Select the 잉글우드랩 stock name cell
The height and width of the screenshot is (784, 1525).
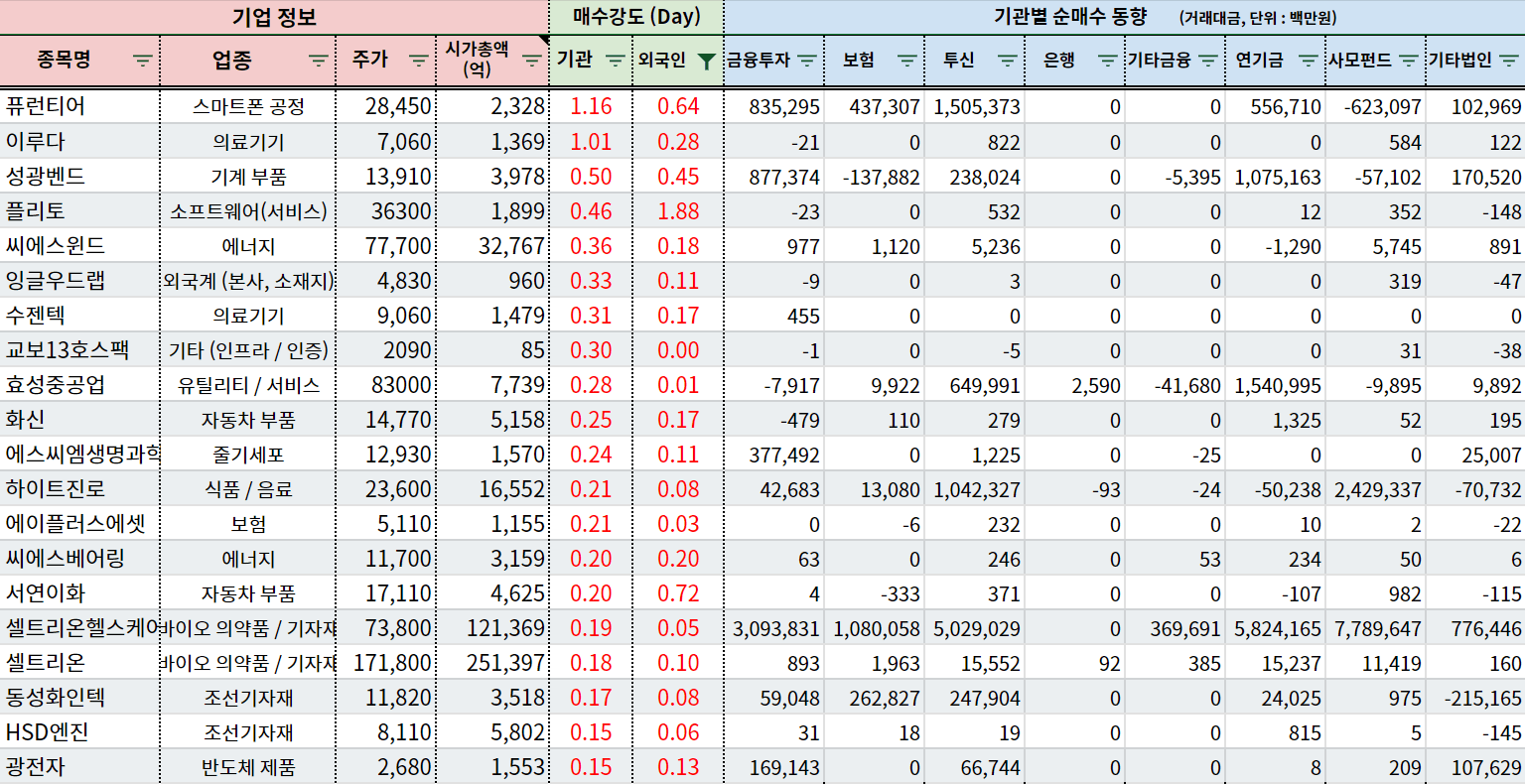click(79, 280)
